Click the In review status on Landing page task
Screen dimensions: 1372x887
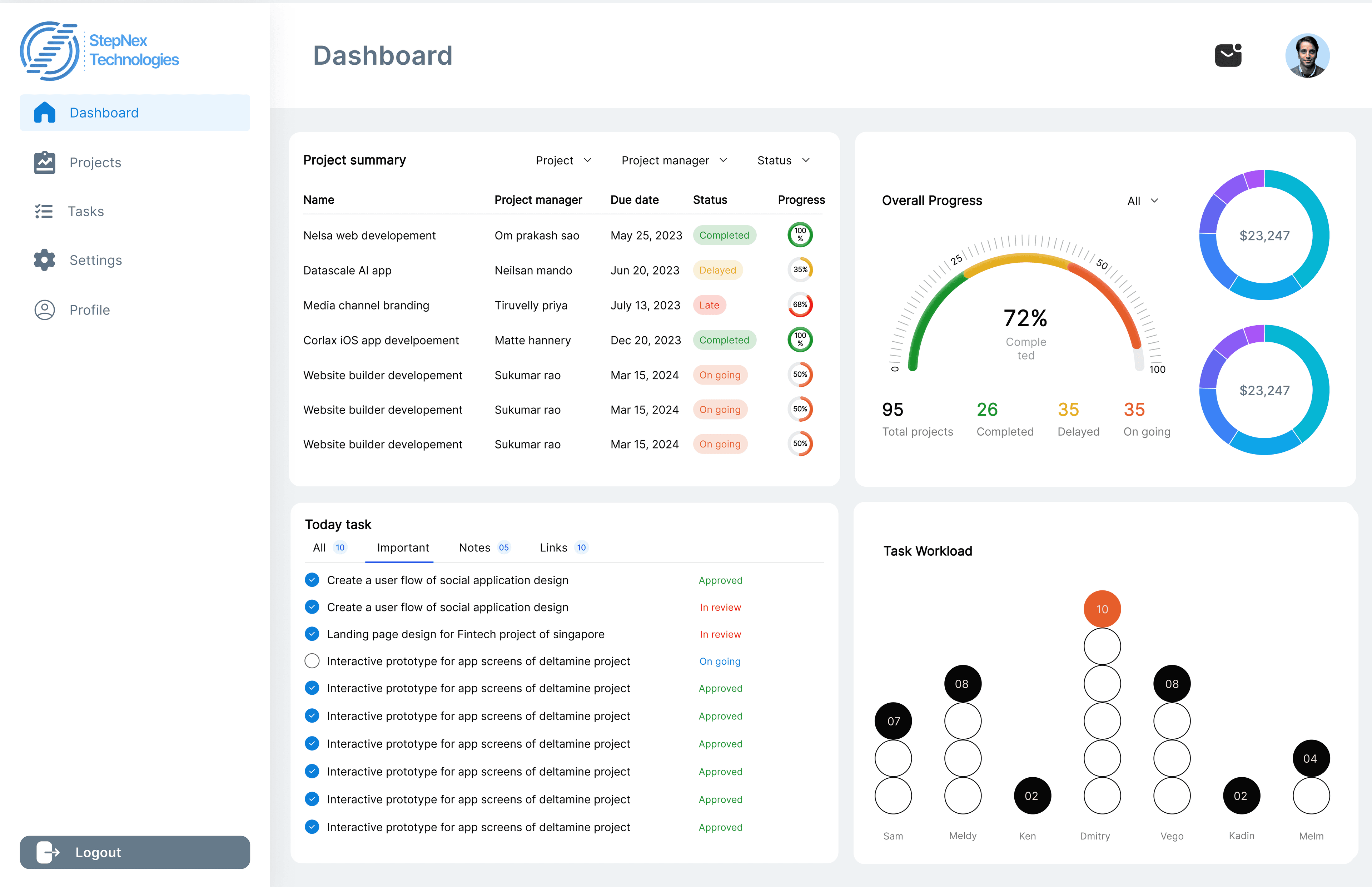pyautogui.click(x=720, y=634)
